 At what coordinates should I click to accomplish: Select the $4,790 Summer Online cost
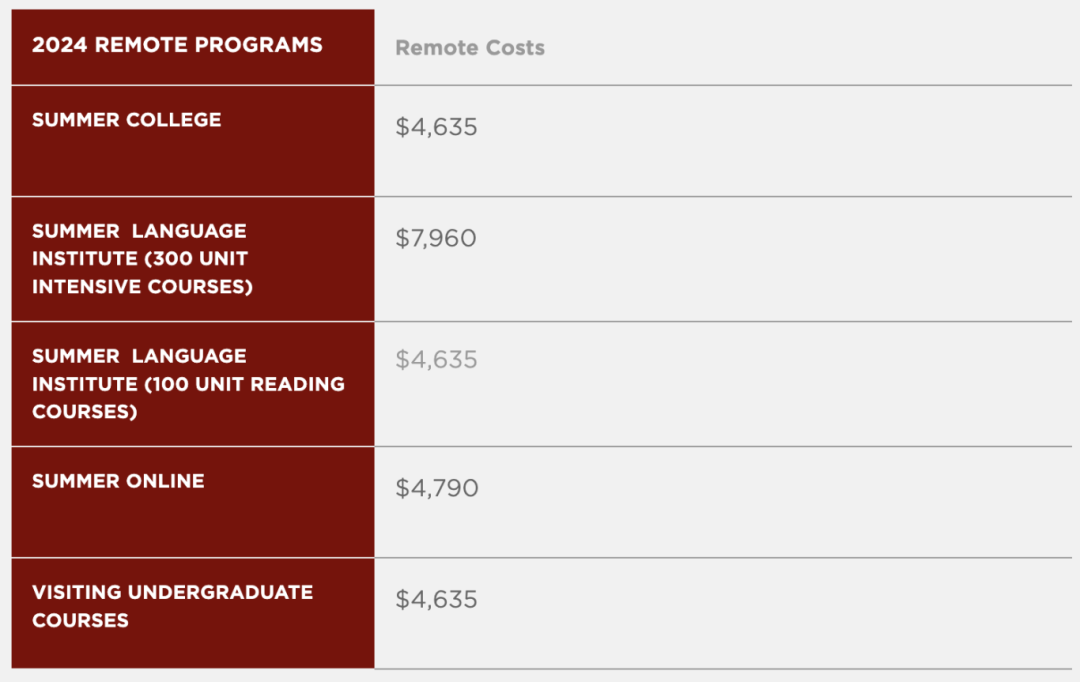coord(437,488)
